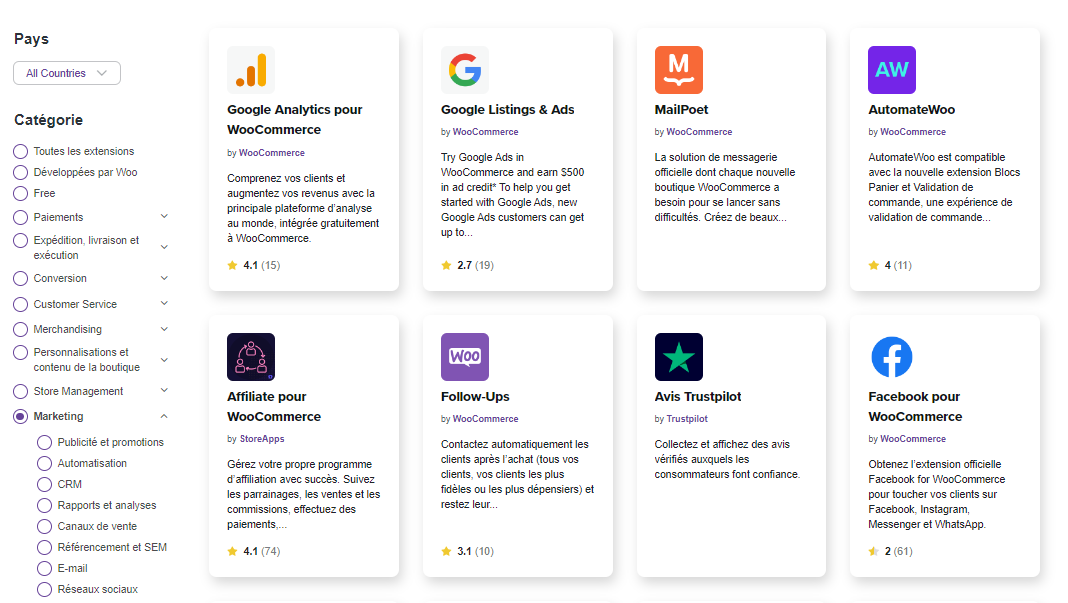Click the Affiliate pour WooCommerce rating star
This screenshot has width=1068, height=603.
coord(232,551)
